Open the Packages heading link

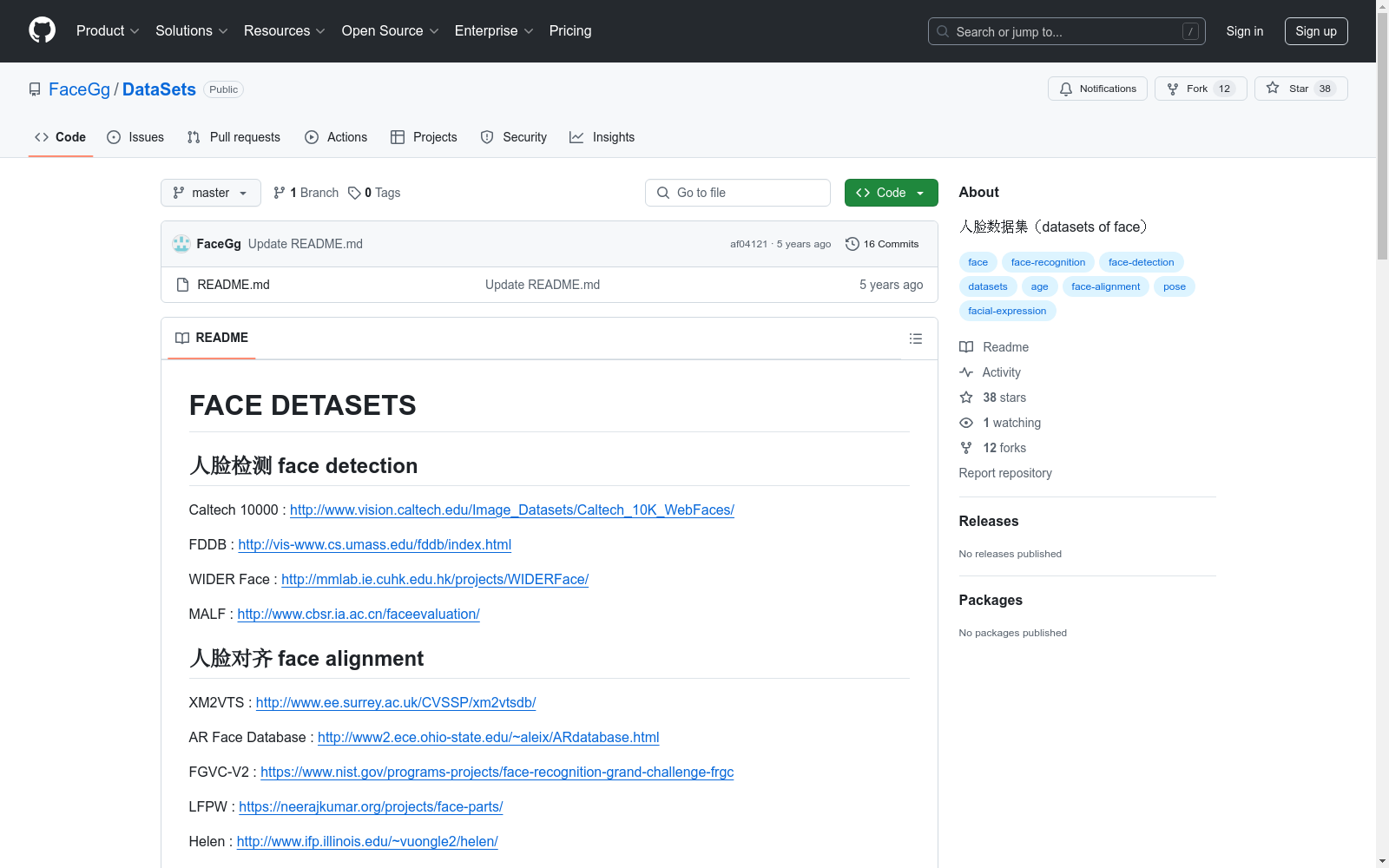(991, 600)
